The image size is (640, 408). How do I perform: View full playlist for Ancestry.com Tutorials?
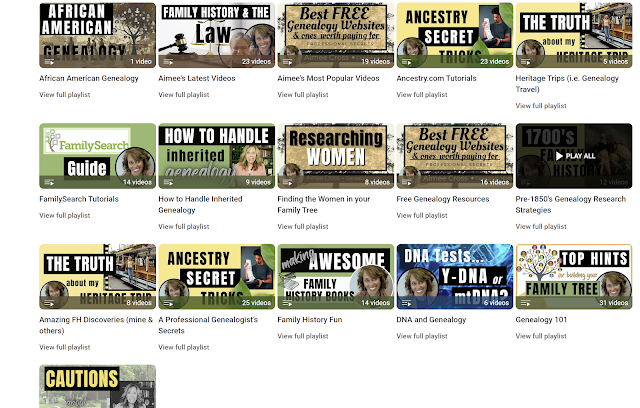tap(422, 95)
